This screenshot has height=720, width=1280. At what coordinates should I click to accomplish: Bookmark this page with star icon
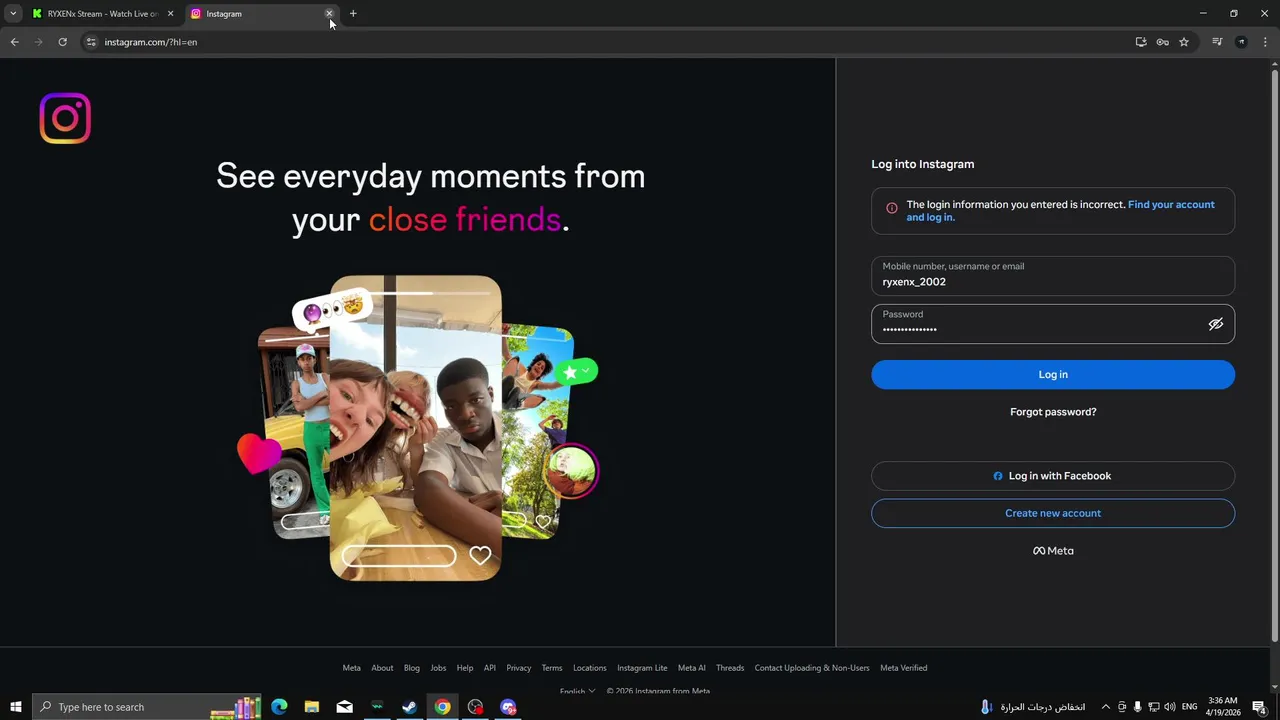coord(1184,42)
